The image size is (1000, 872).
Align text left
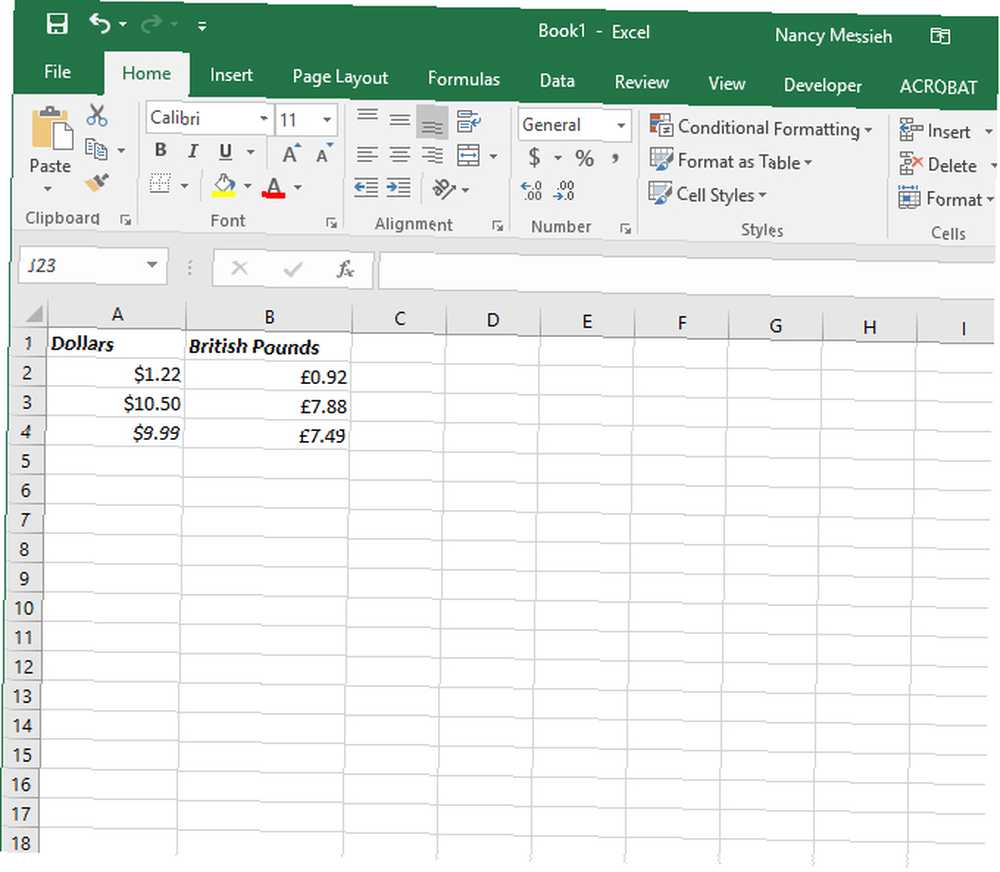coord(367,154)
